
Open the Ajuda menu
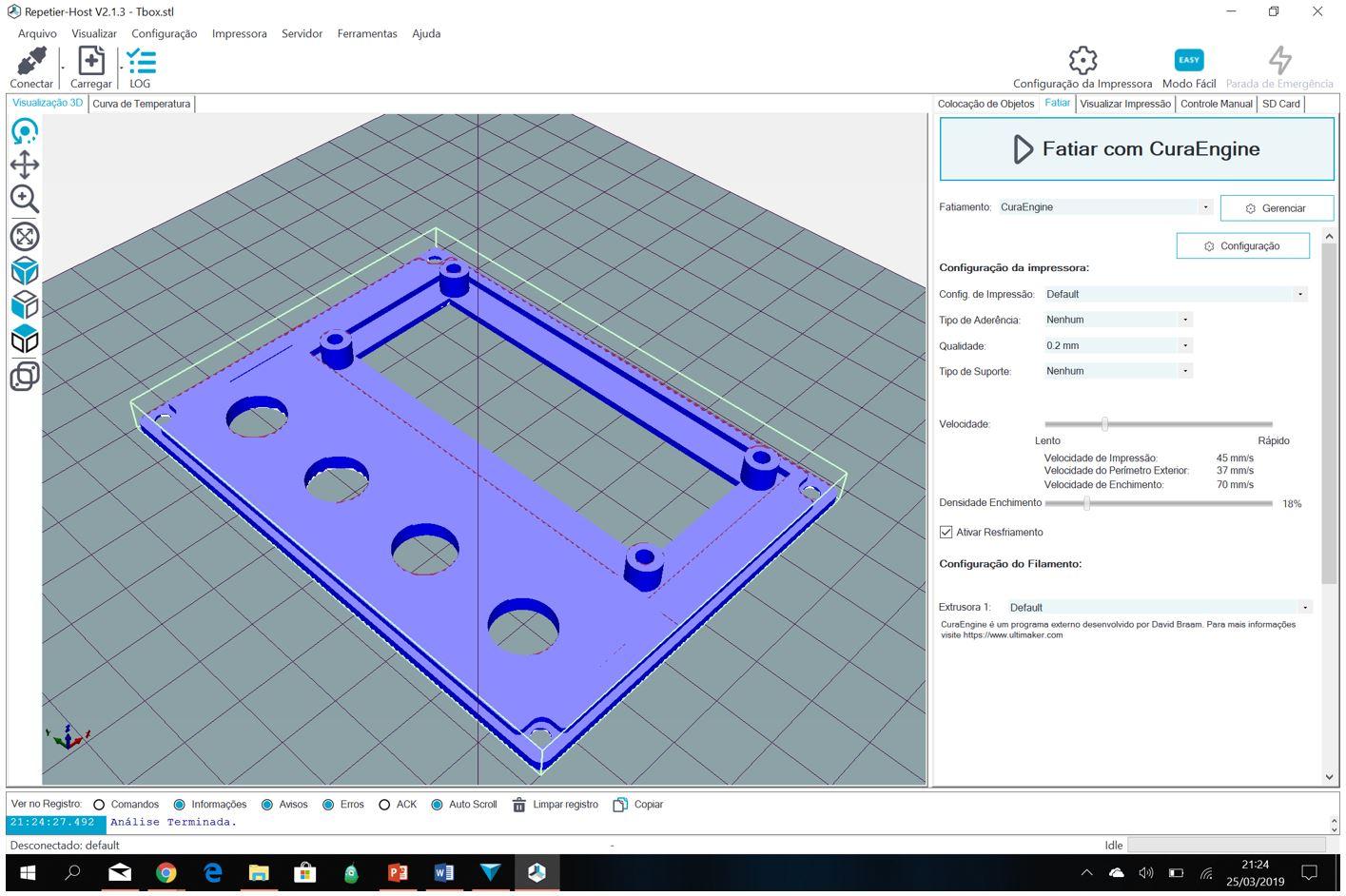point(426,33)
